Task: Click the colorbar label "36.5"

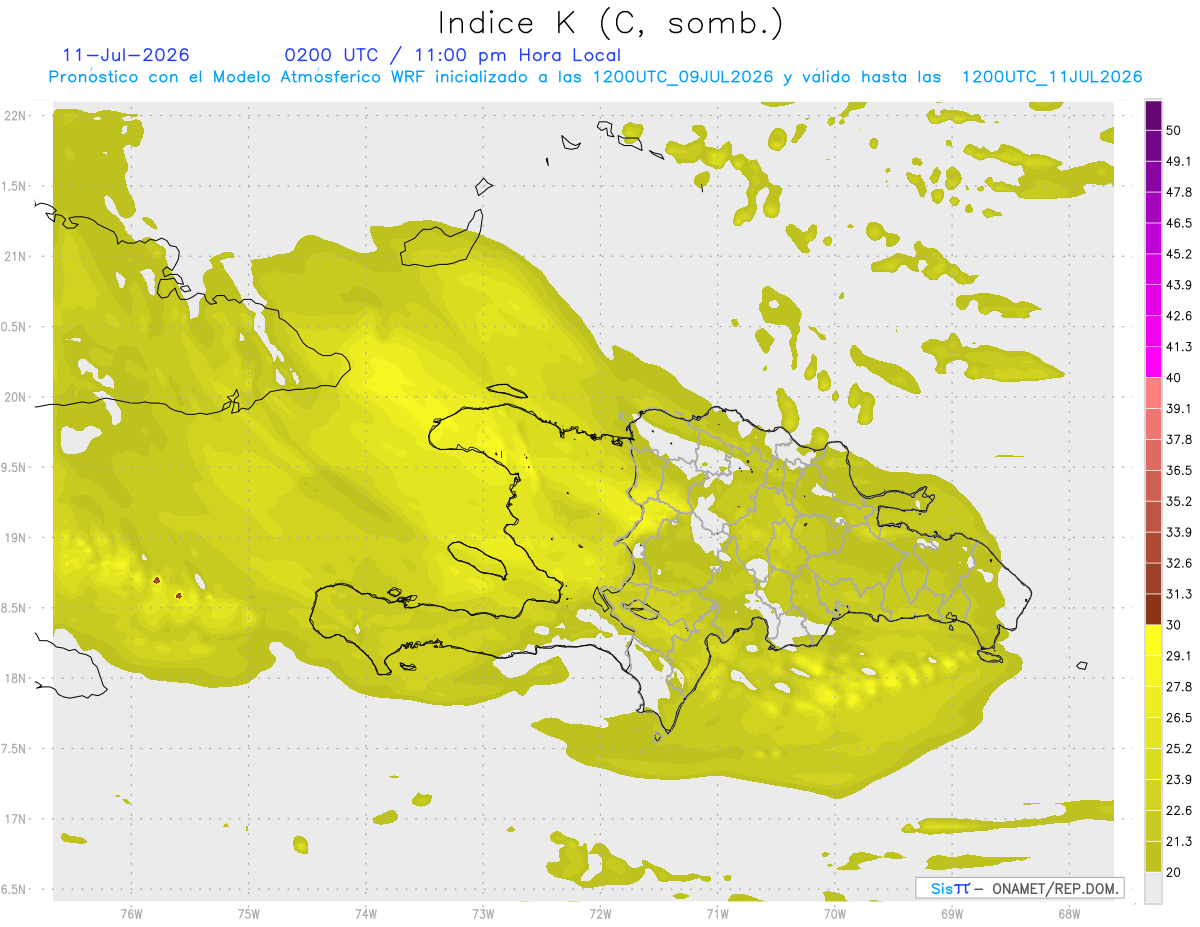Action: point(1178,470)
